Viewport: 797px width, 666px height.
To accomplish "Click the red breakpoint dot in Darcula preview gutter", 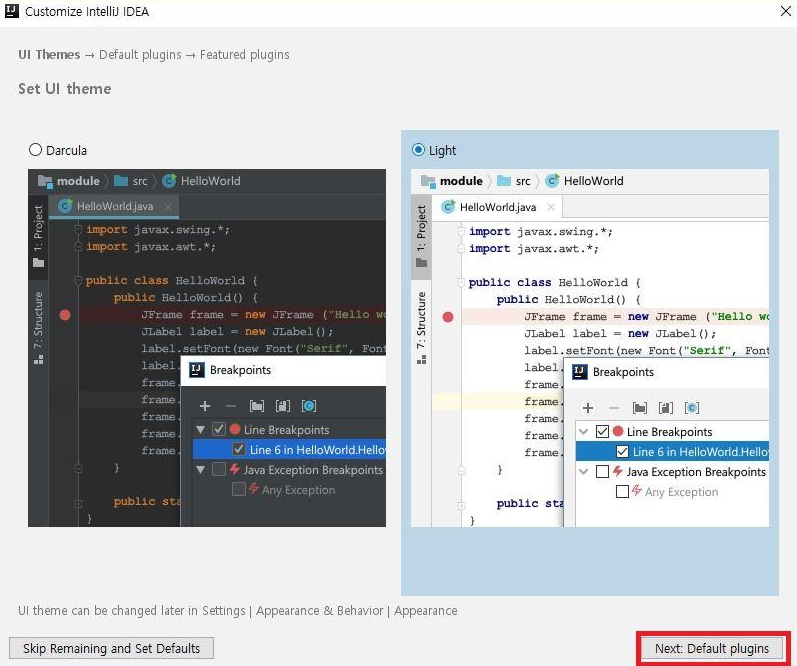I will tap(65, 315).
